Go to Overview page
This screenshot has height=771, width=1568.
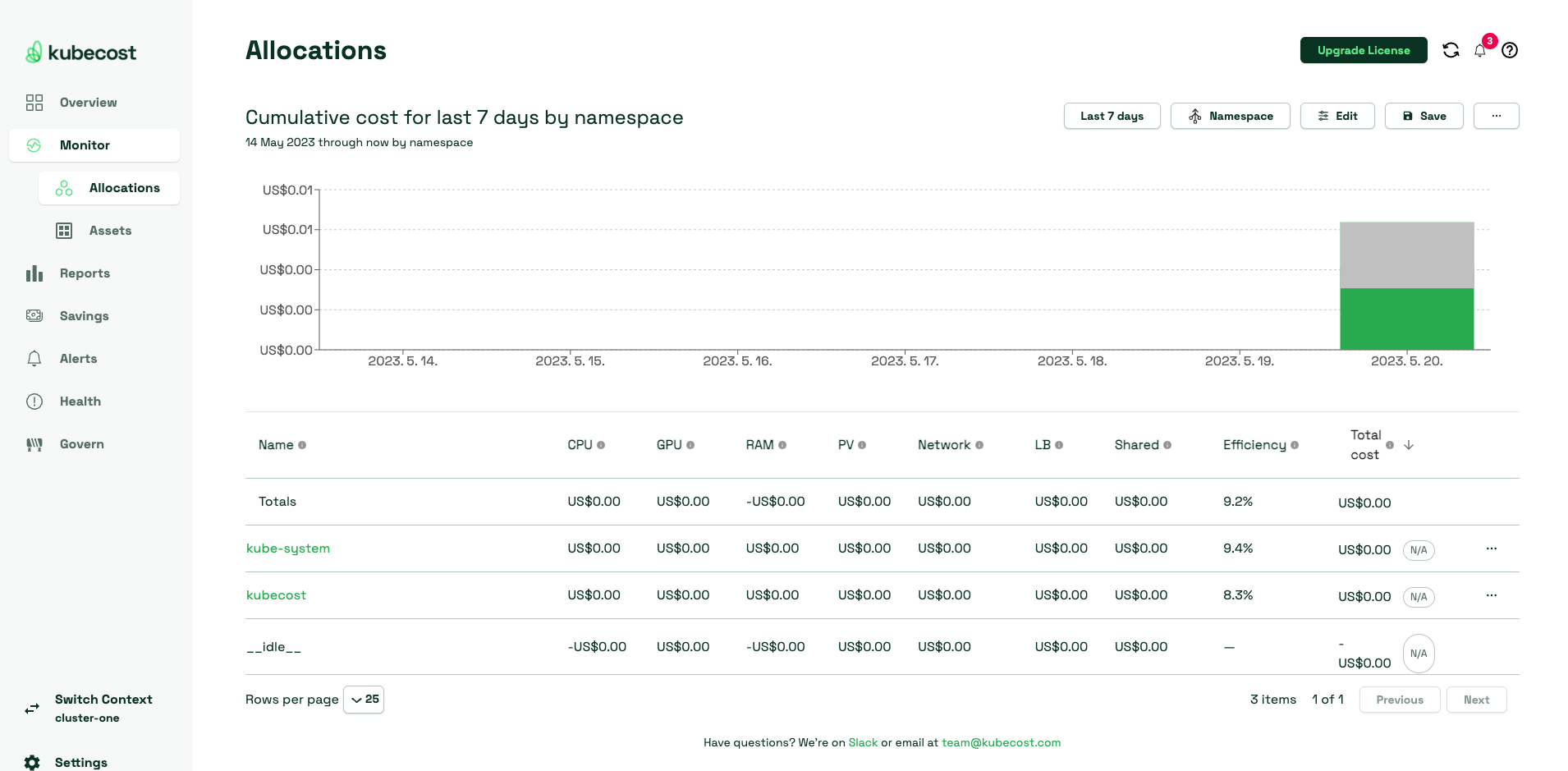[88, 103]
